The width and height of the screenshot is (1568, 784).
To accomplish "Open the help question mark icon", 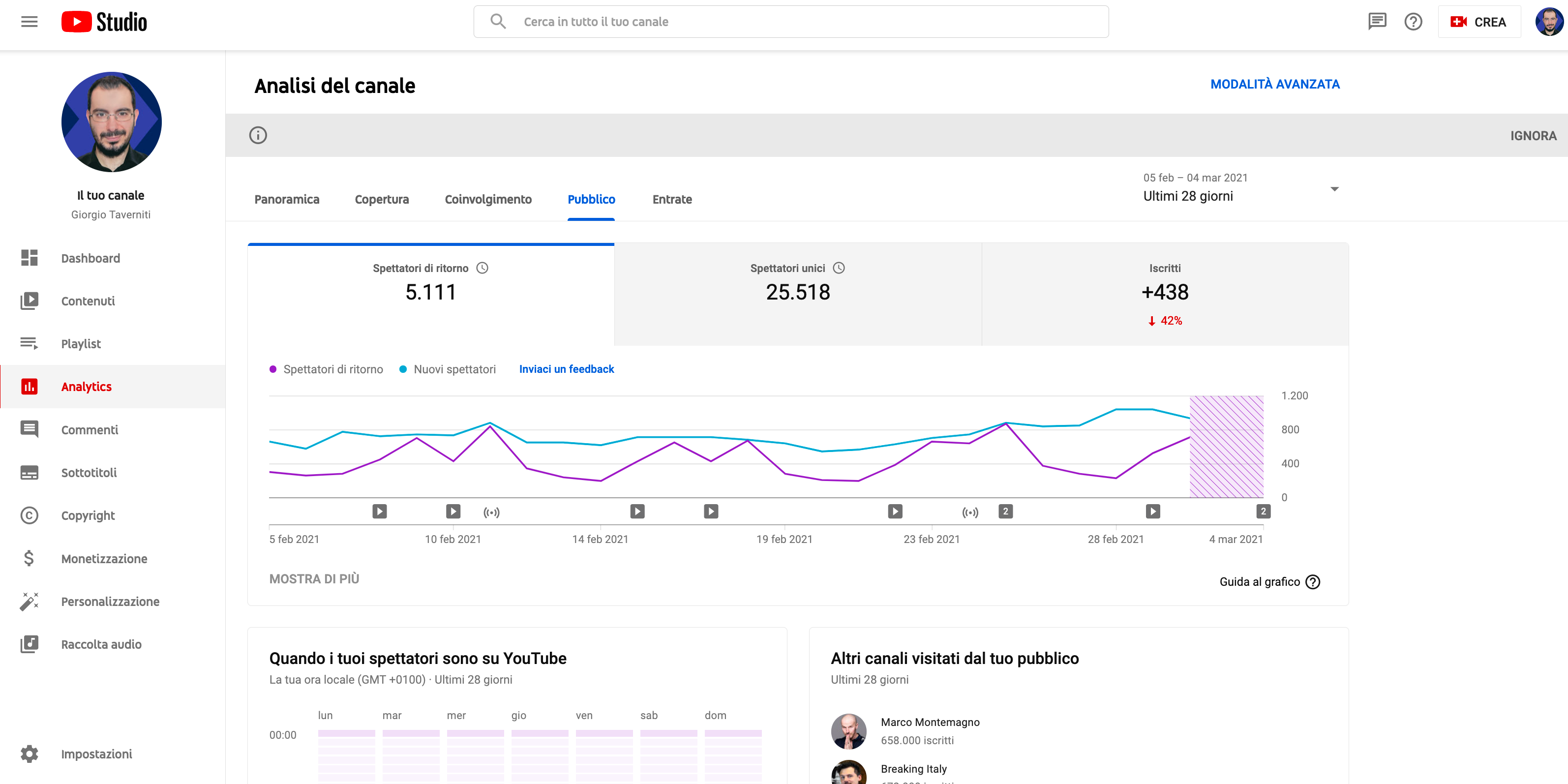I will click(1414, 22).
